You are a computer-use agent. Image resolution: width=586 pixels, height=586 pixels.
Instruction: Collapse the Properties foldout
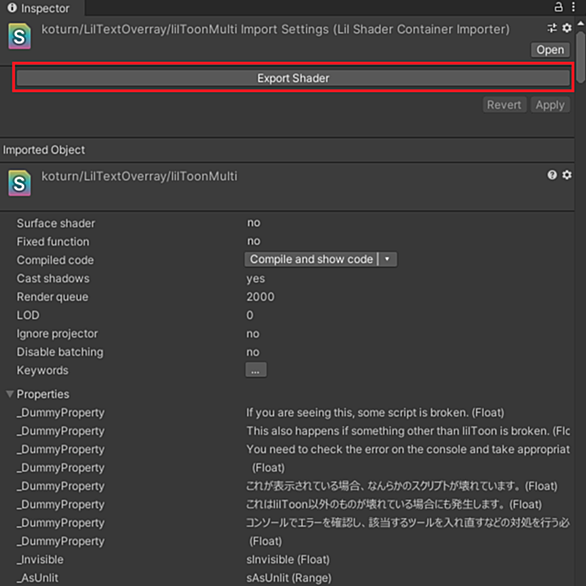[x=10, y=394]
